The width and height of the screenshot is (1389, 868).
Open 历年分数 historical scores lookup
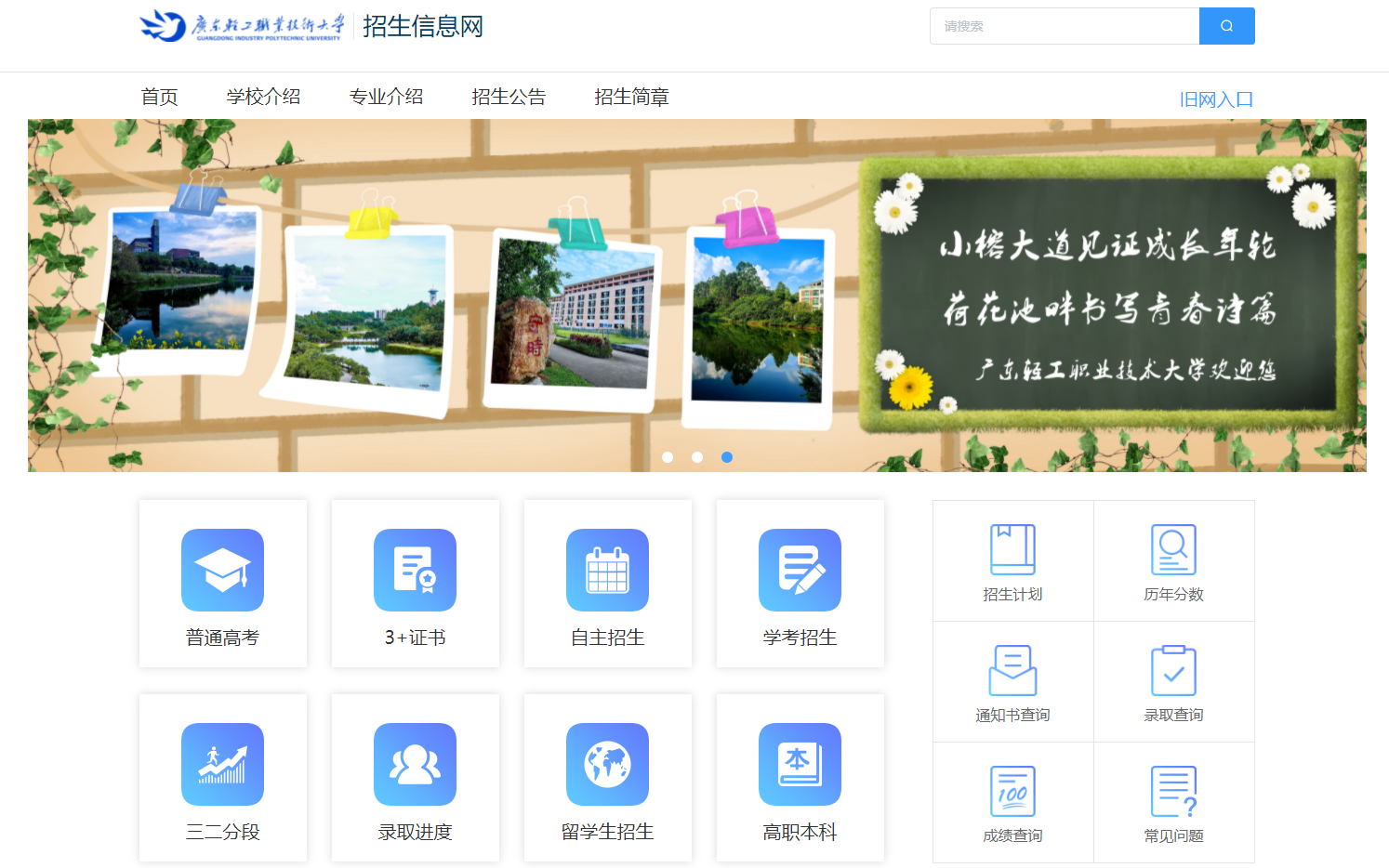point(1173,560)
